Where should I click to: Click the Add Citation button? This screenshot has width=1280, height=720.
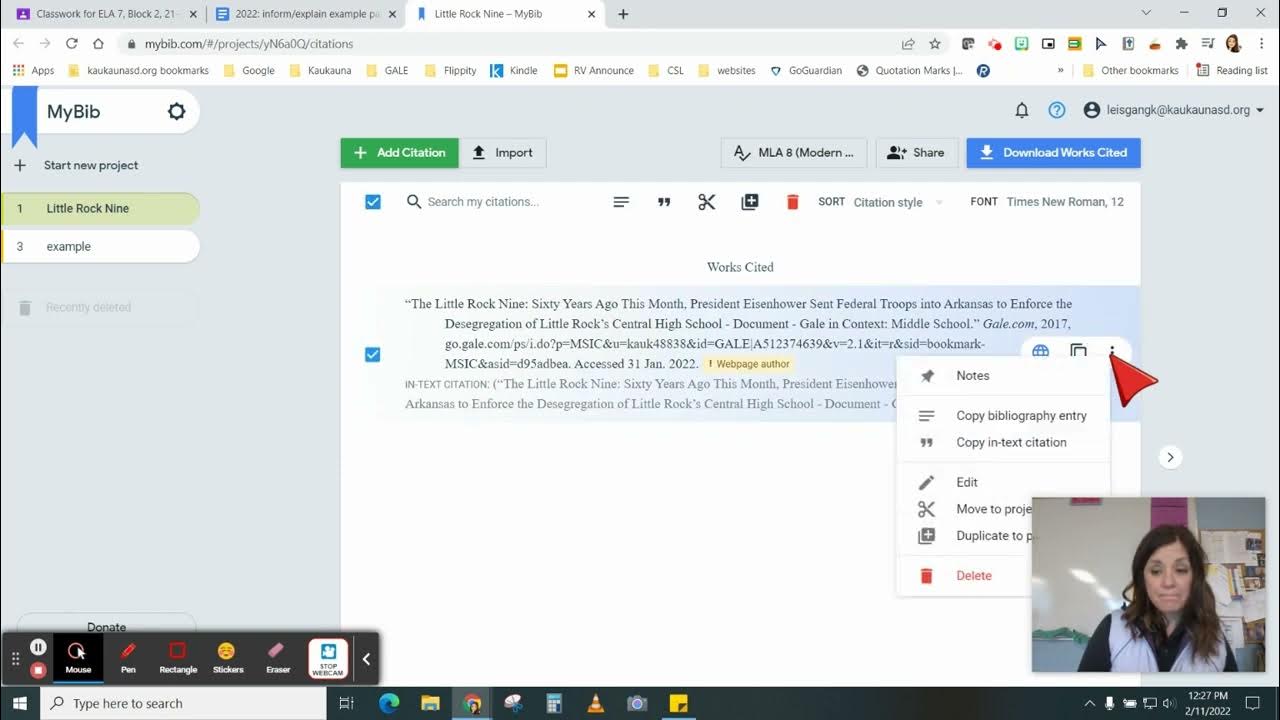tap(400, 153)
